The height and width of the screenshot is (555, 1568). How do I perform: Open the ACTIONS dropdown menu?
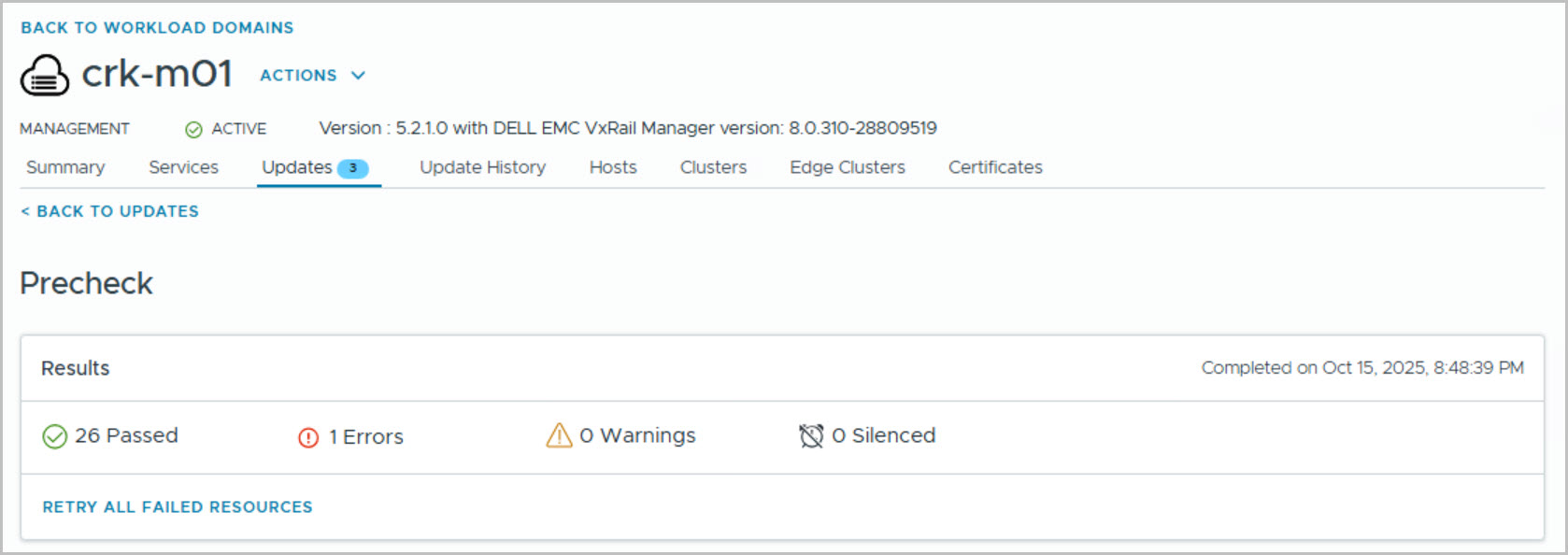coord(298,76)
